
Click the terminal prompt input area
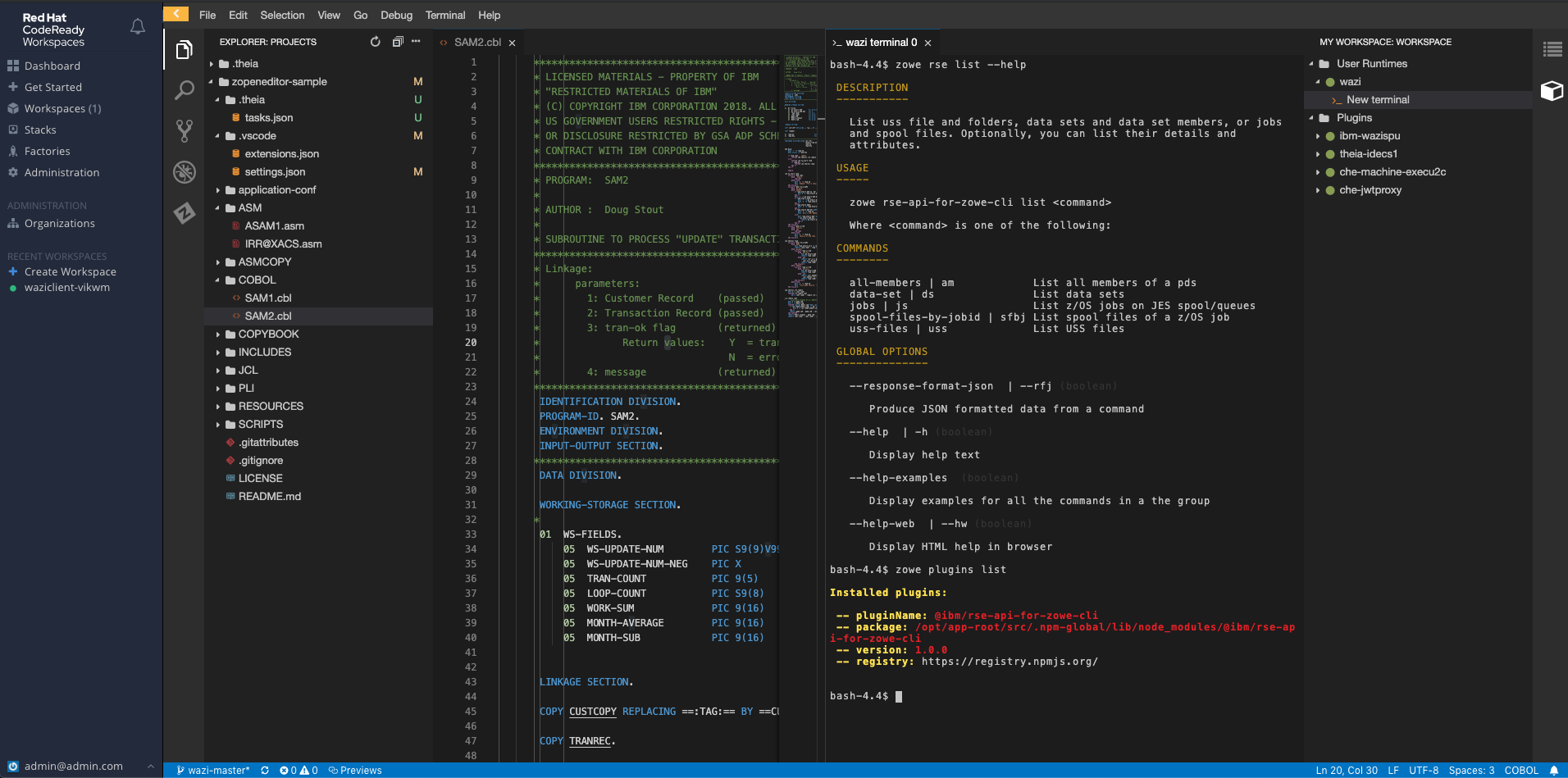pos(899,696)
